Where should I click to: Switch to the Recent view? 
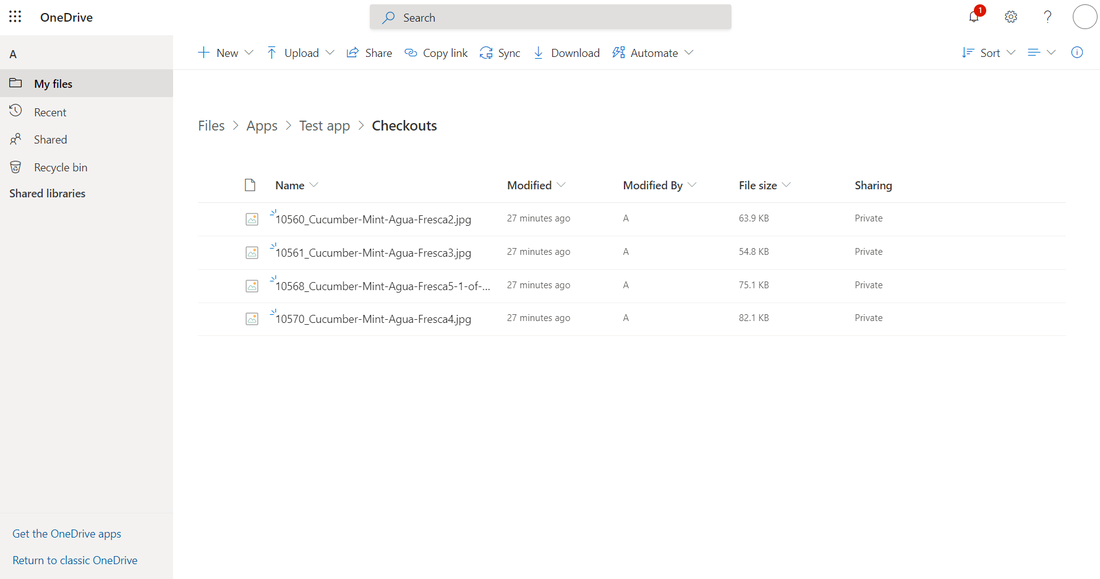(48, 111)
